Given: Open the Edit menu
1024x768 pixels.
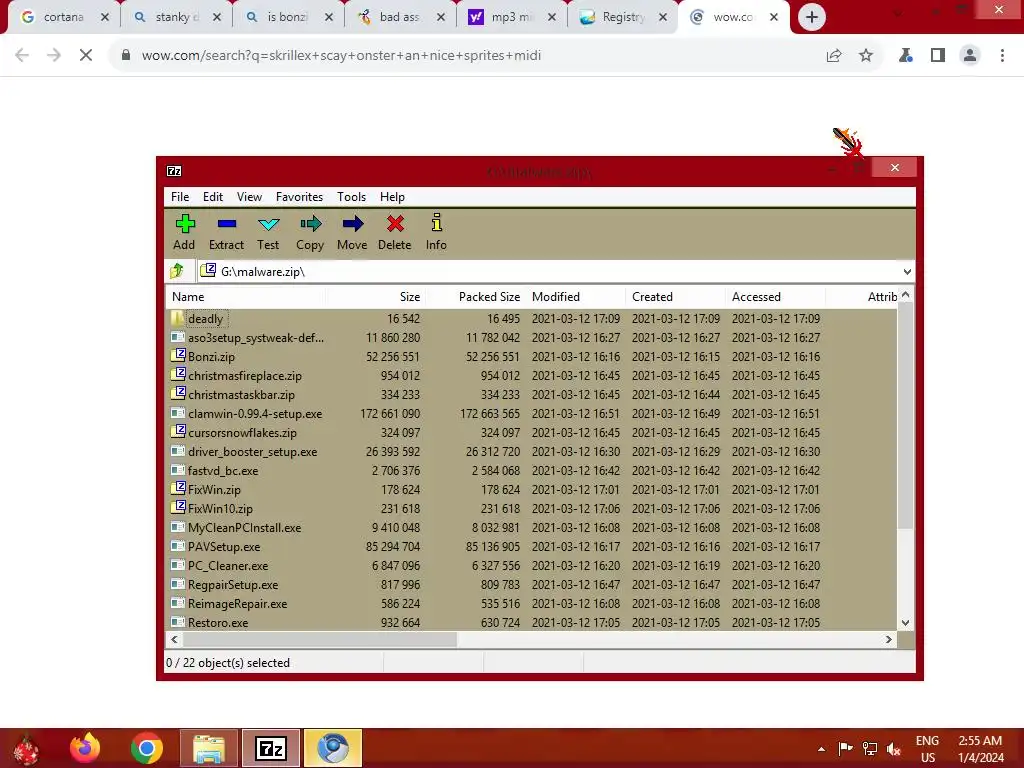Looking at the screenshot, I should [x=213, y=197].
